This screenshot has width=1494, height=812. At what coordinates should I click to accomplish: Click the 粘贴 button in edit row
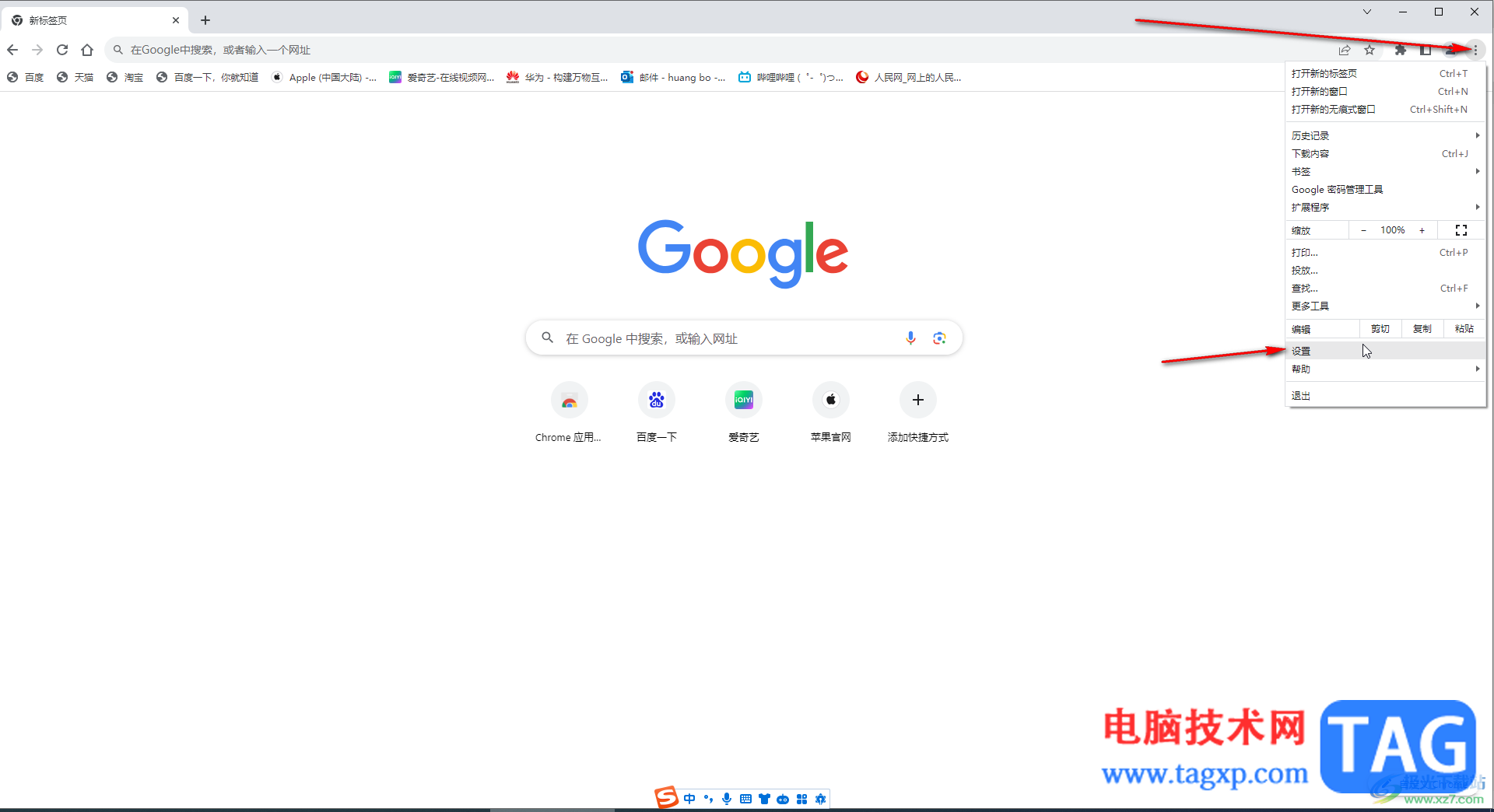(1464, 329)
